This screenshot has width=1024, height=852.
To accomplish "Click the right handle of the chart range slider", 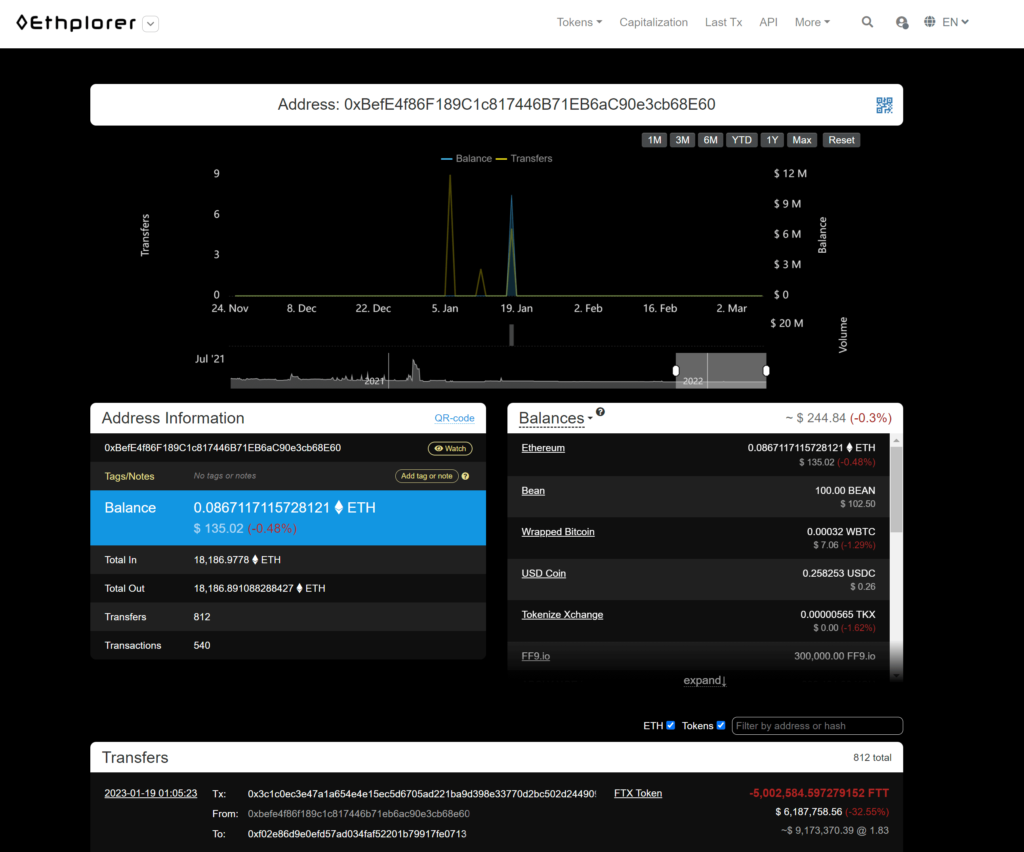I will pos(766,371).
